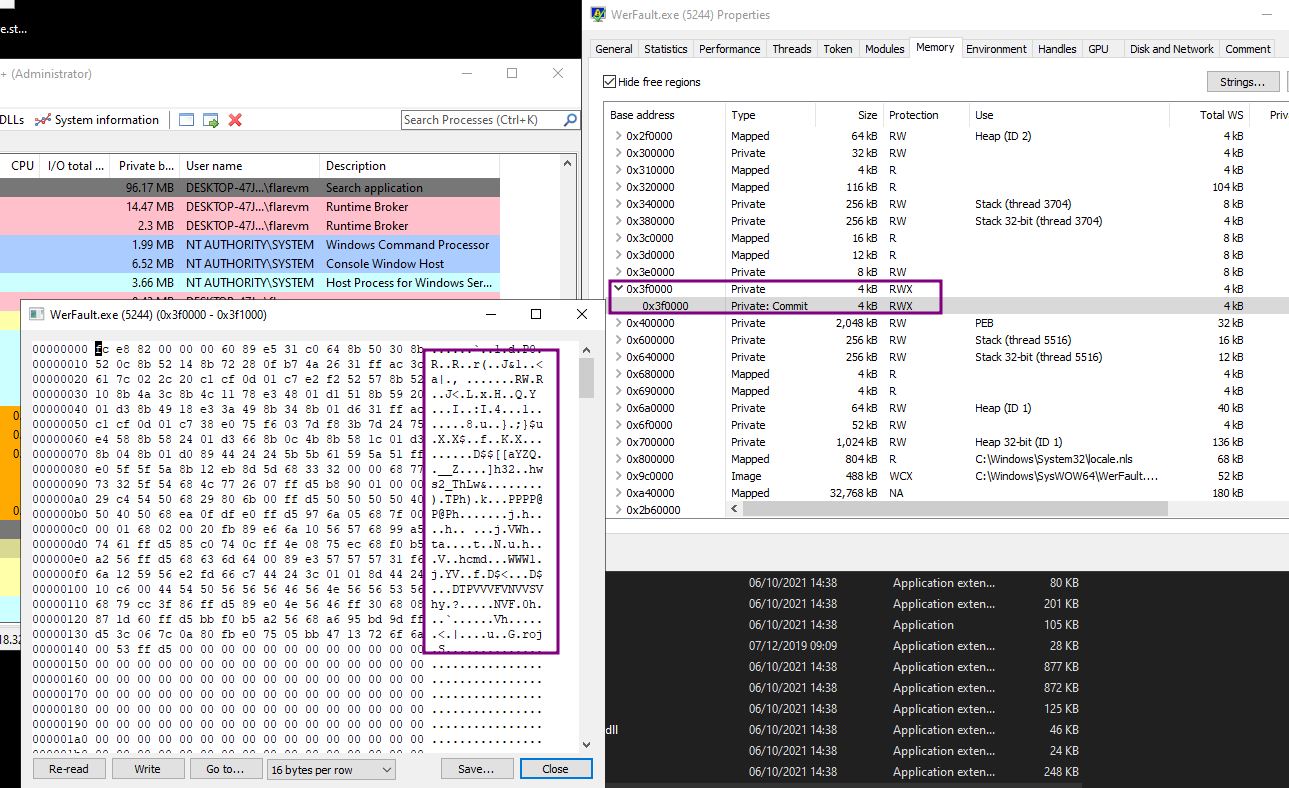
Task: Click Re-read in hex viewer
Action: point(69,769)
